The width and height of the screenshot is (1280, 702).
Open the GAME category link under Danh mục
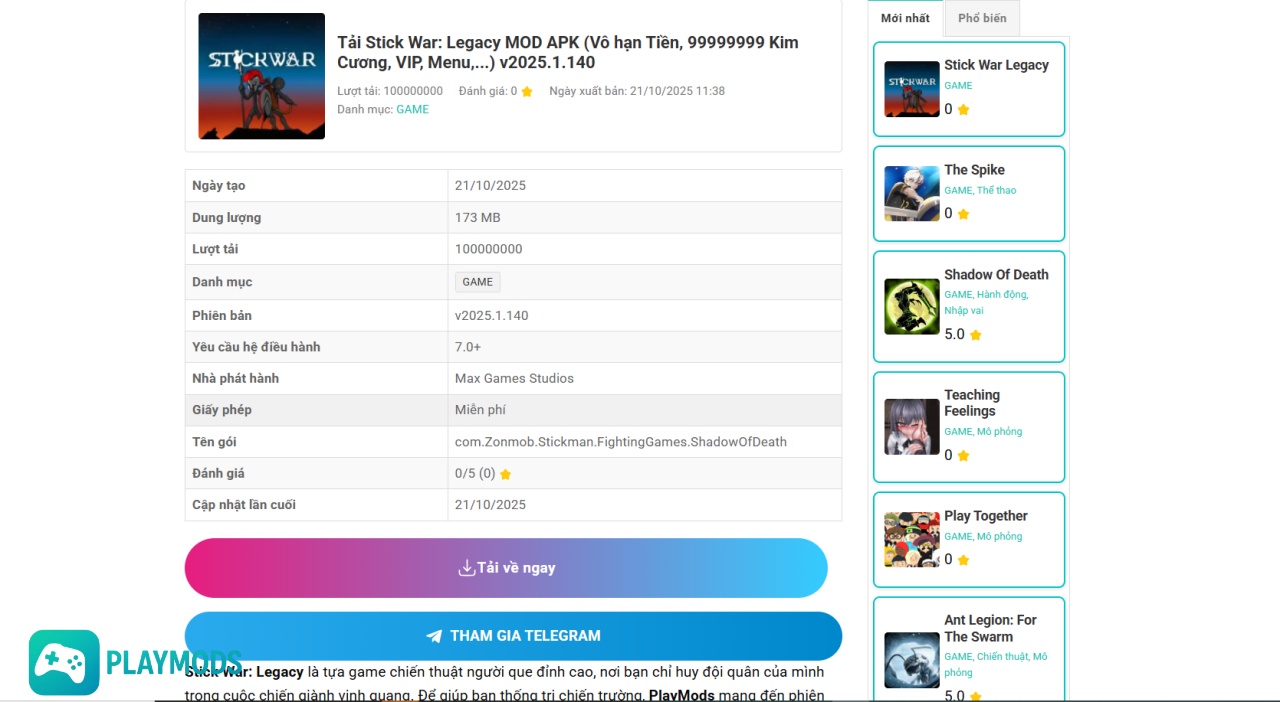pos(412,109)
